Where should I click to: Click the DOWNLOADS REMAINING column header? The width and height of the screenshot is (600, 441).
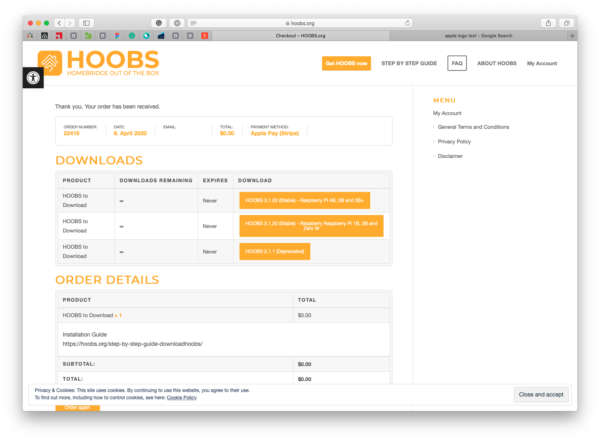click(x=156, y=180)
